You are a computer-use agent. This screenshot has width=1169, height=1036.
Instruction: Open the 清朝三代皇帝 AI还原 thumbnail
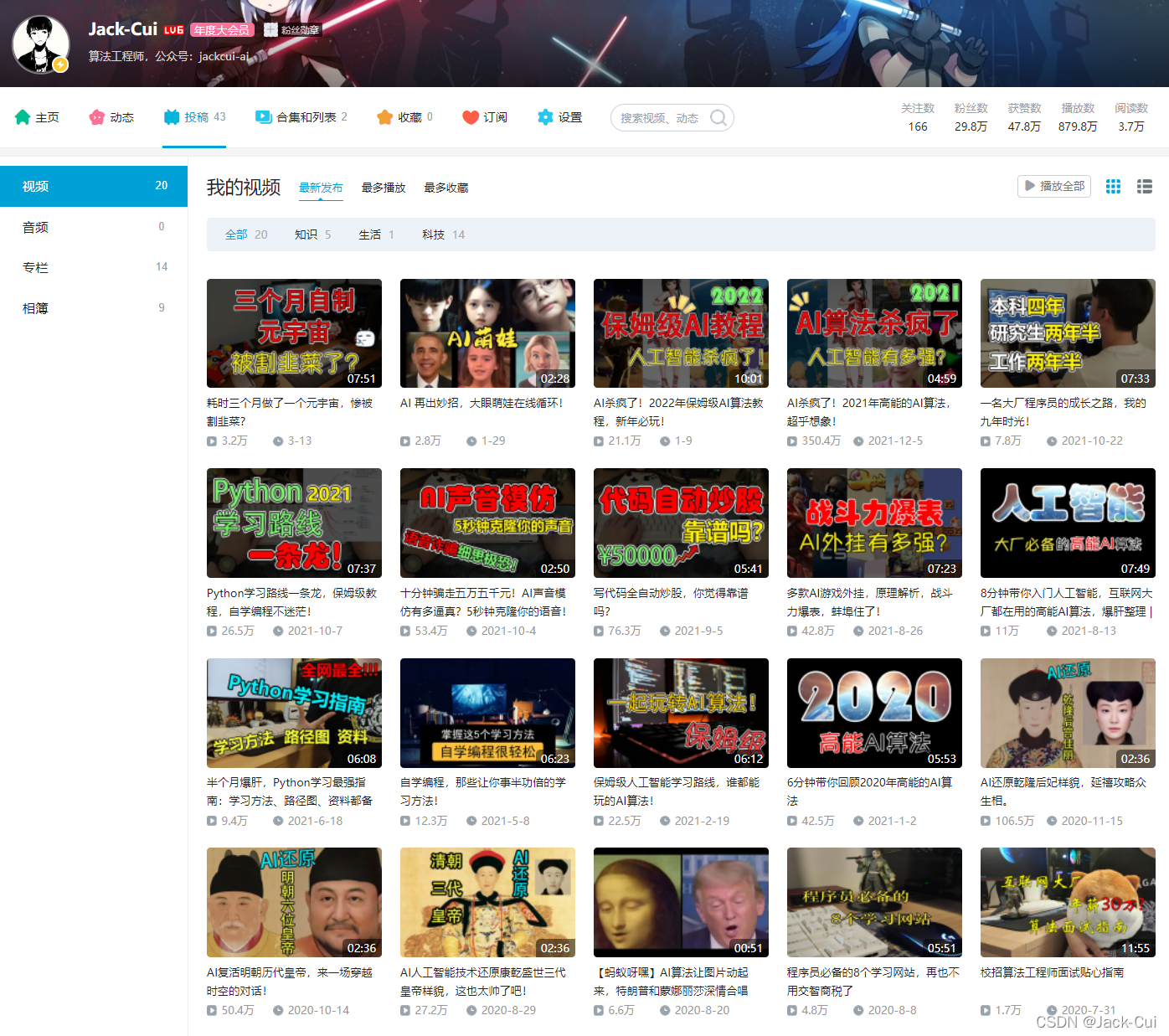click(487, 903)
